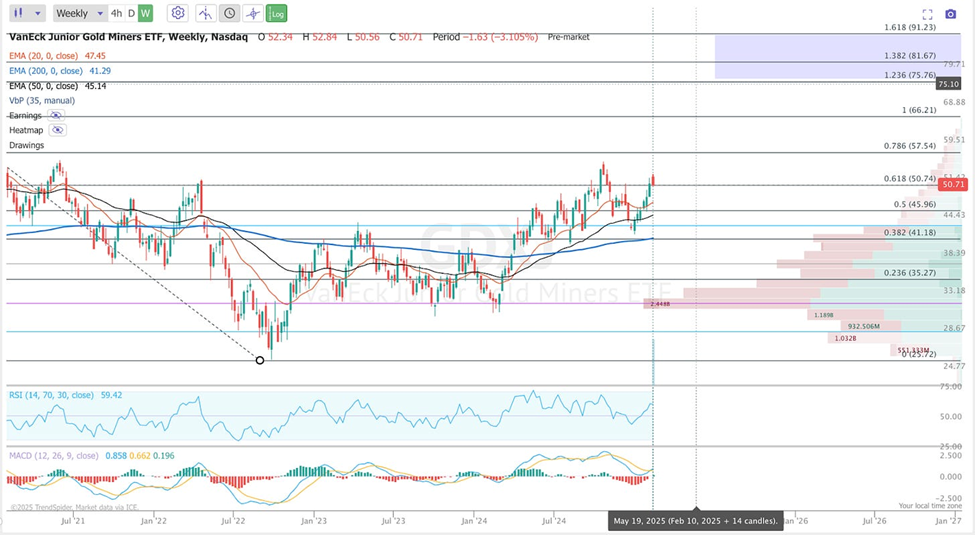Click the 1 (66.21) Fibonacci level label
This screenshot has height=535, width=975.
(919, 110)
